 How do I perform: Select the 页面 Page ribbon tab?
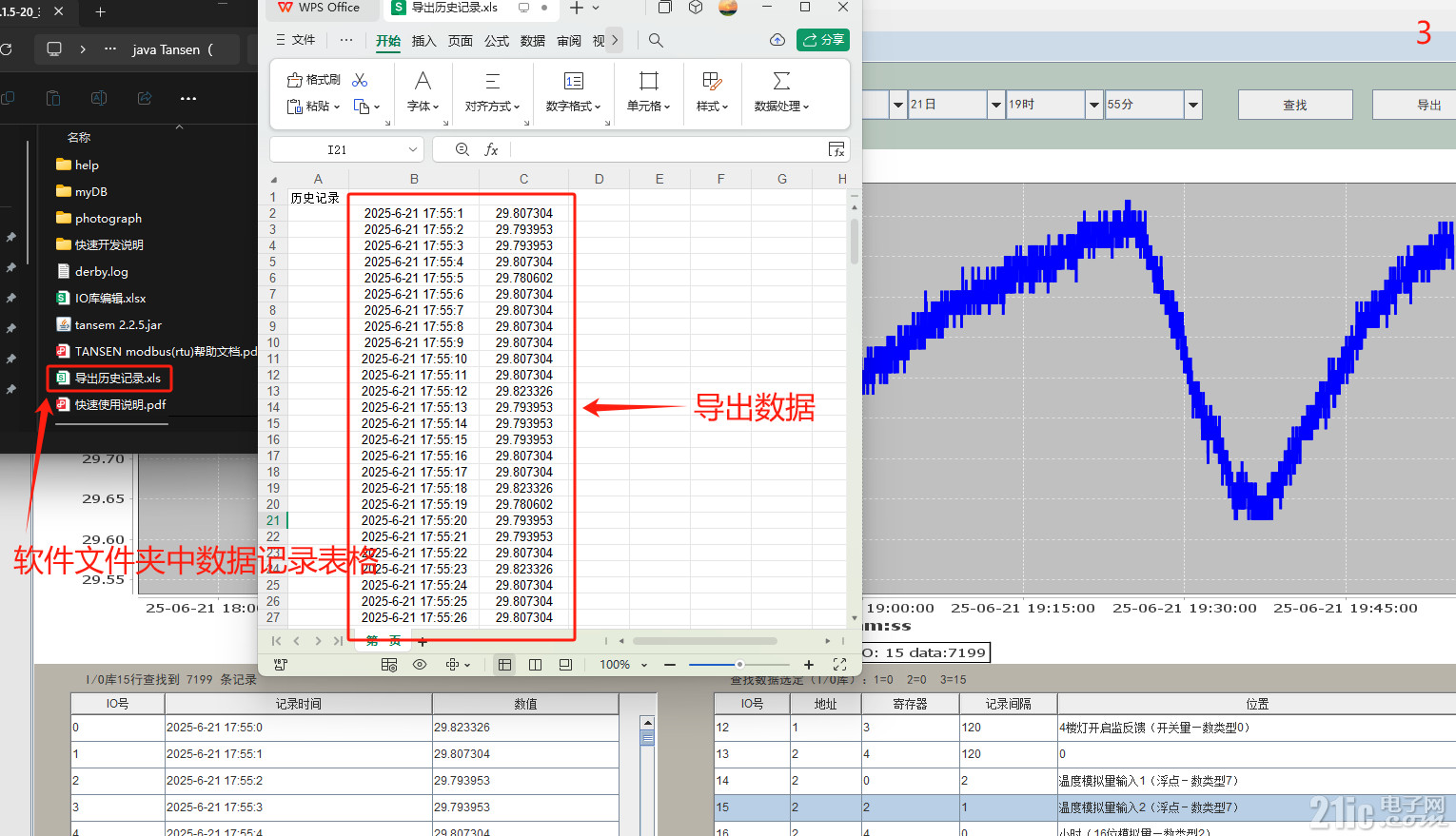461,41
